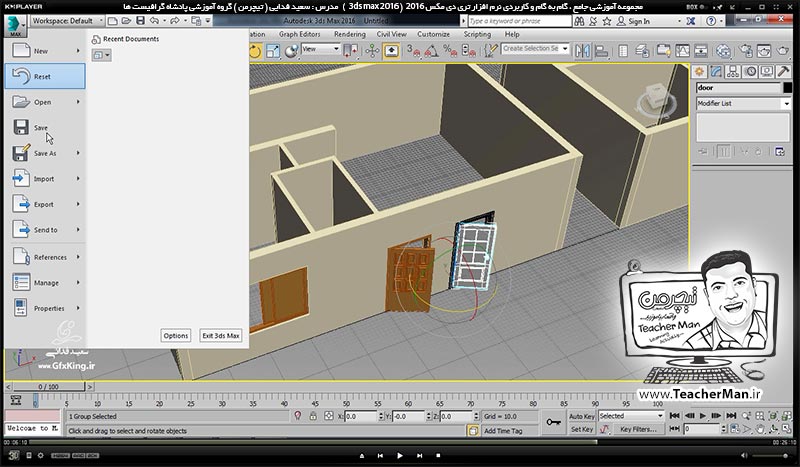
Task: Click the Use Pivot Point Center icon
Action: 350,51
